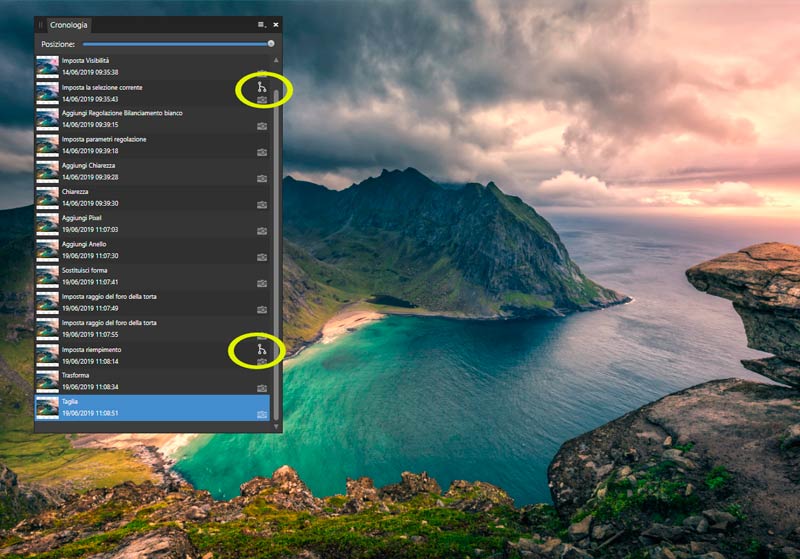
Task: Click branch icon on Imposta la selezione corrente
Action: (x=262, y=87)
